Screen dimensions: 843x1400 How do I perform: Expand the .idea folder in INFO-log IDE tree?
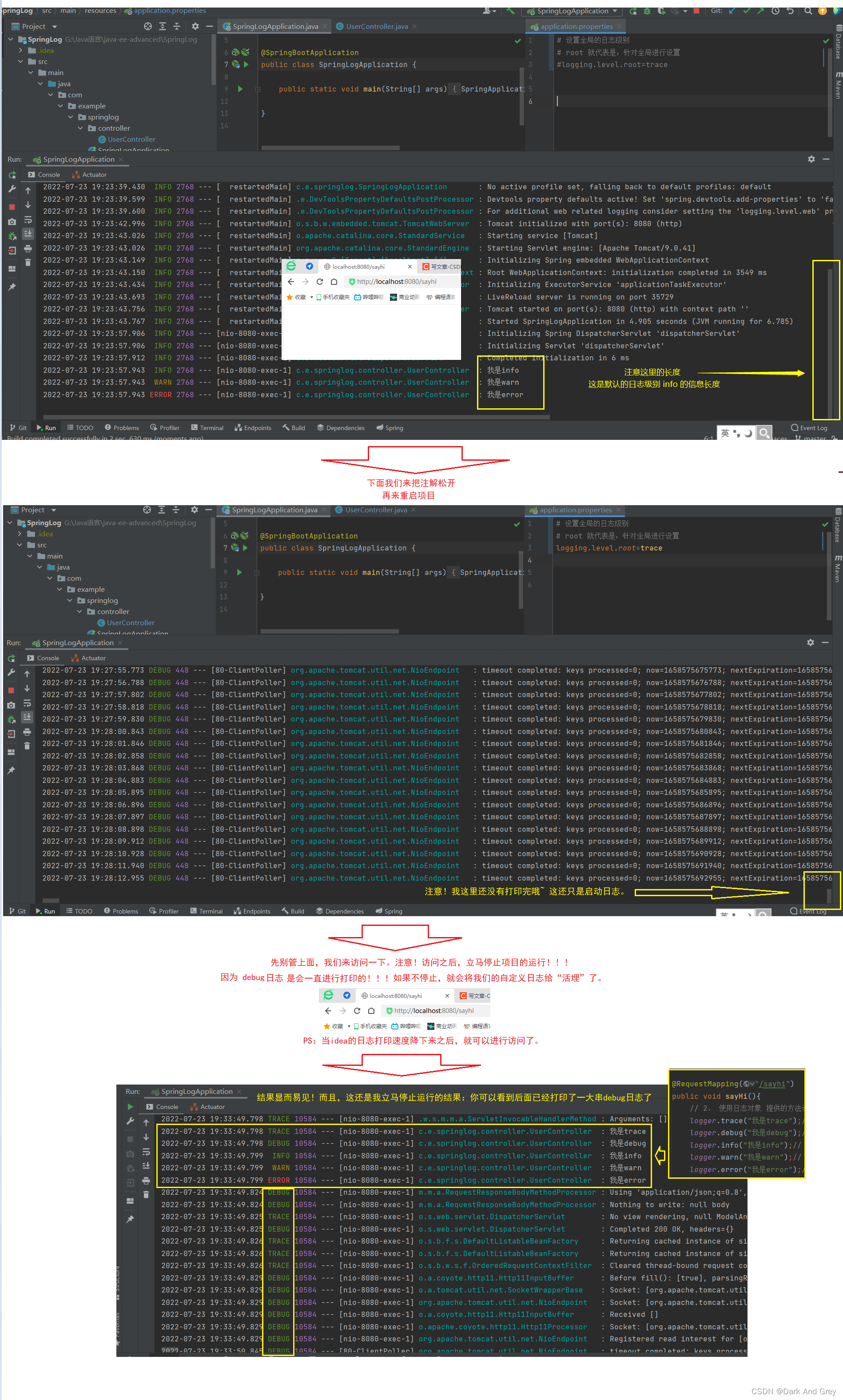tap(20, 51)
